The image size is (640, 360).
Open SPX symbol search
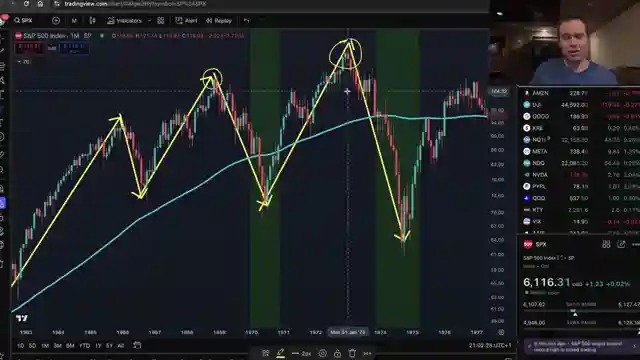(24, 20)
